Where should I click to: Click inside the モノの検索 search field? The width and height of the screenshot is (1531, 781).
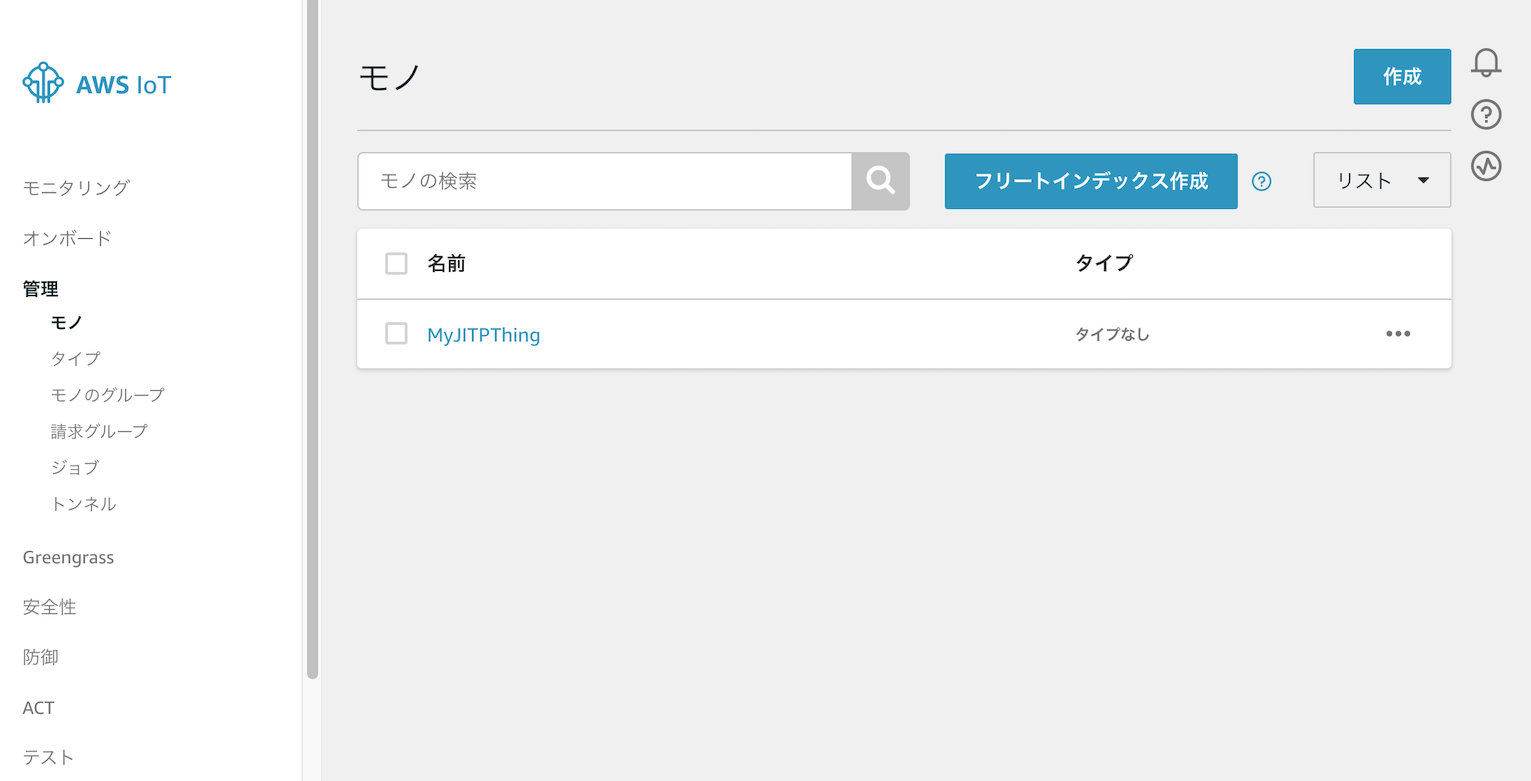click(600, 181)
